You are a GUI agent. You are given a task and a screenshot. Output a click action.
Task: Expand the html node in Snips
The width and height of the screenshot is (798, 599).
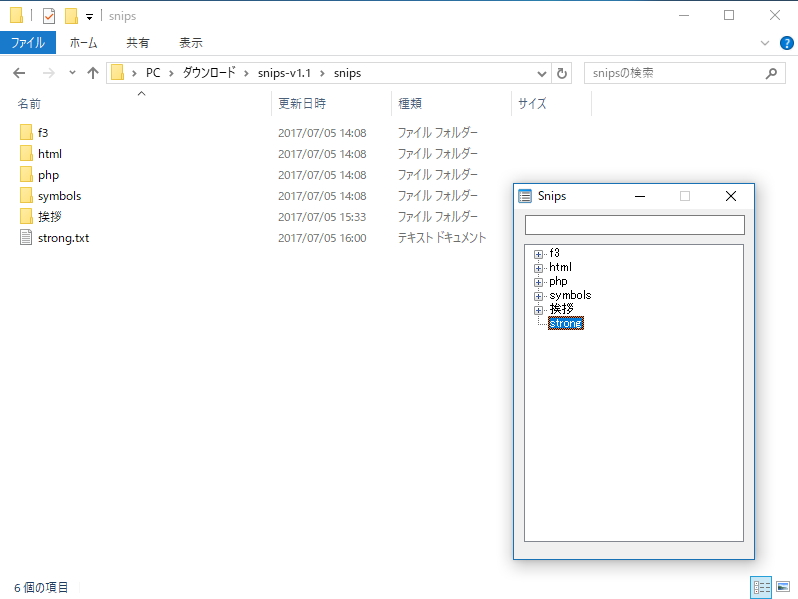[538, 268]
